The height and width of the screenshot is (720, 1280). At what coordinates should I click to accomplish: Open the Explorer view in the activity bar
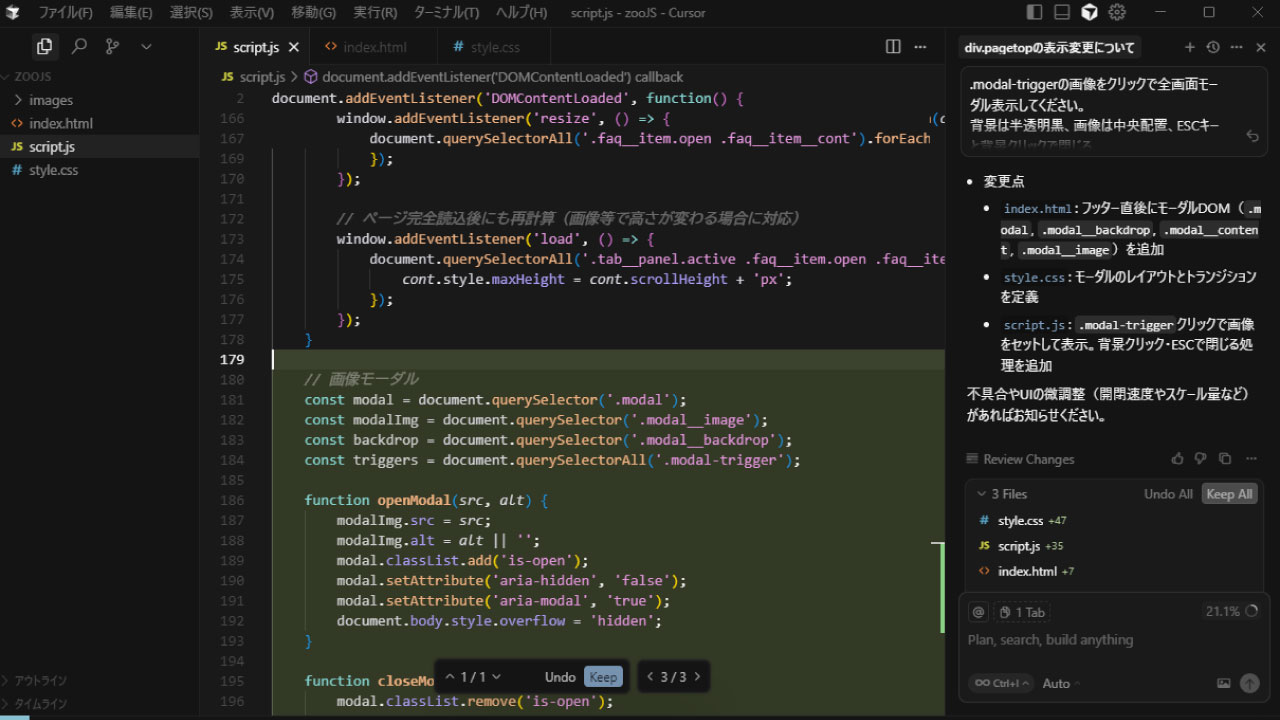click(x=44, y=46)
